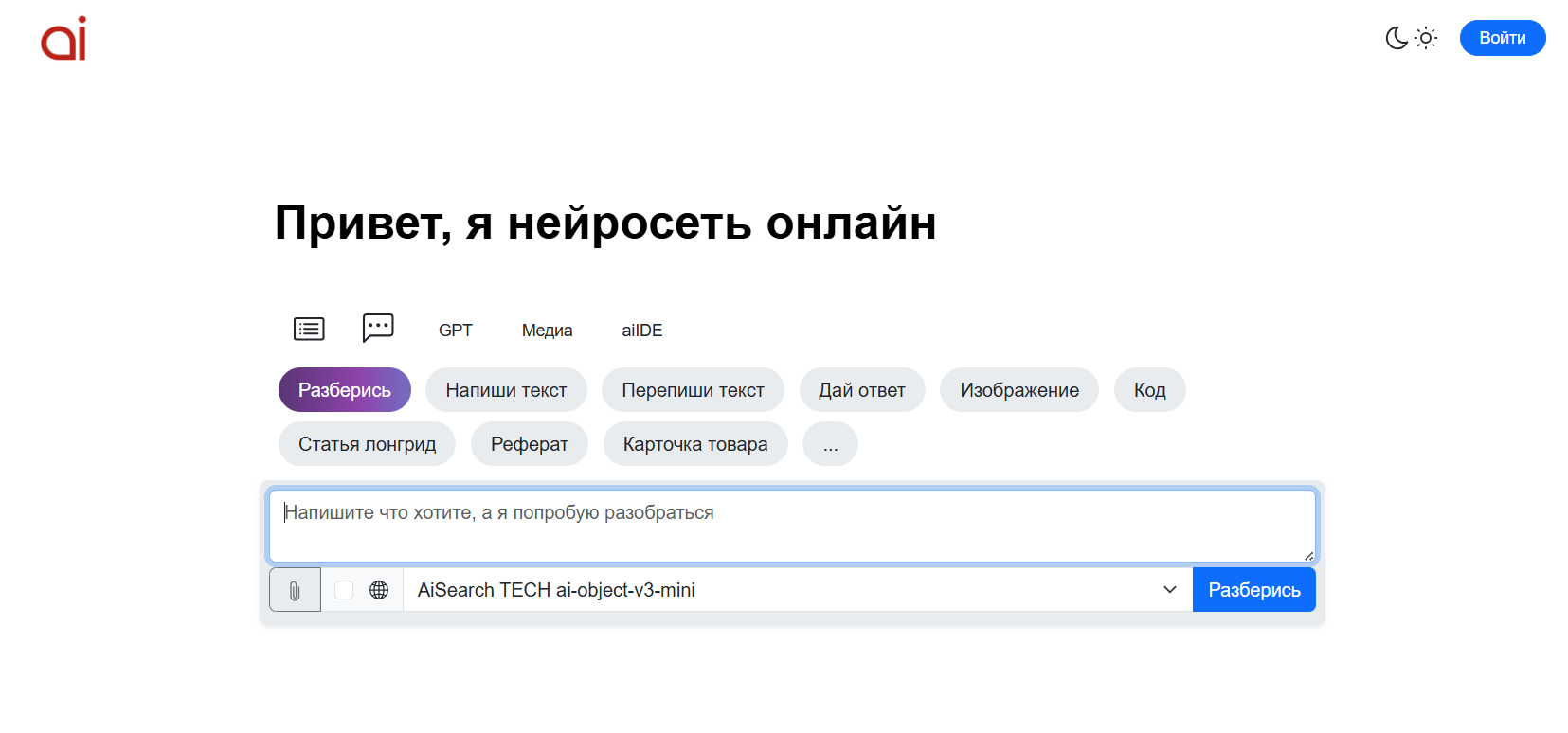Attach a file with paperclip icon
The width and height of the screenshot is (1568, 733).
(x=295, y=590)
